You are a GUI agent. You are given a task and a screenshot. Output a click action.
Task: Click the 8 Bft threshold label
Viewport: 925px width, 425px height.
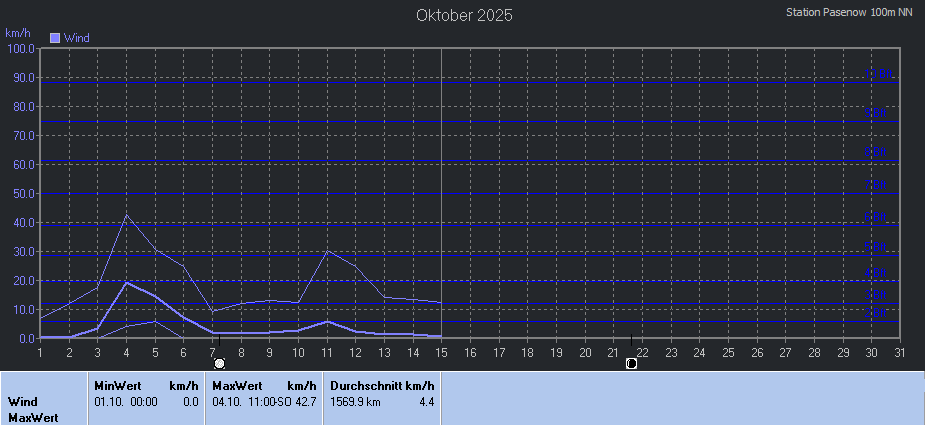click(876, 152)
